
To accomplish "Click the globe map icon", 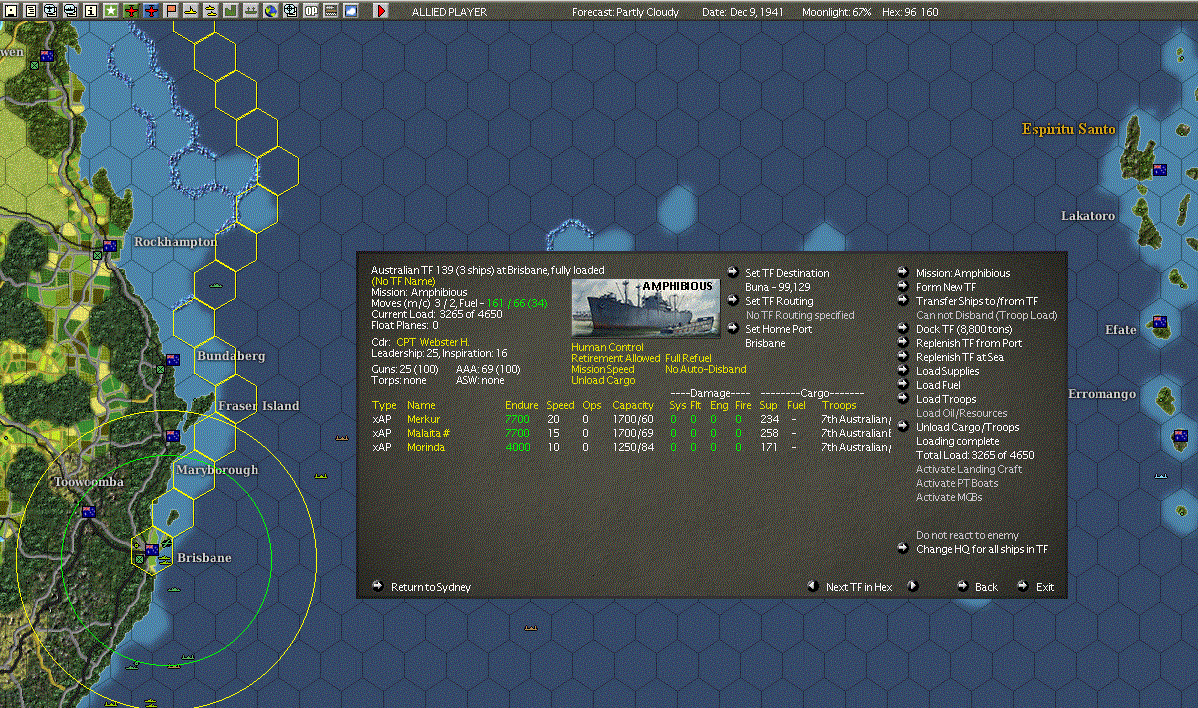I will (x=270, y=11).
